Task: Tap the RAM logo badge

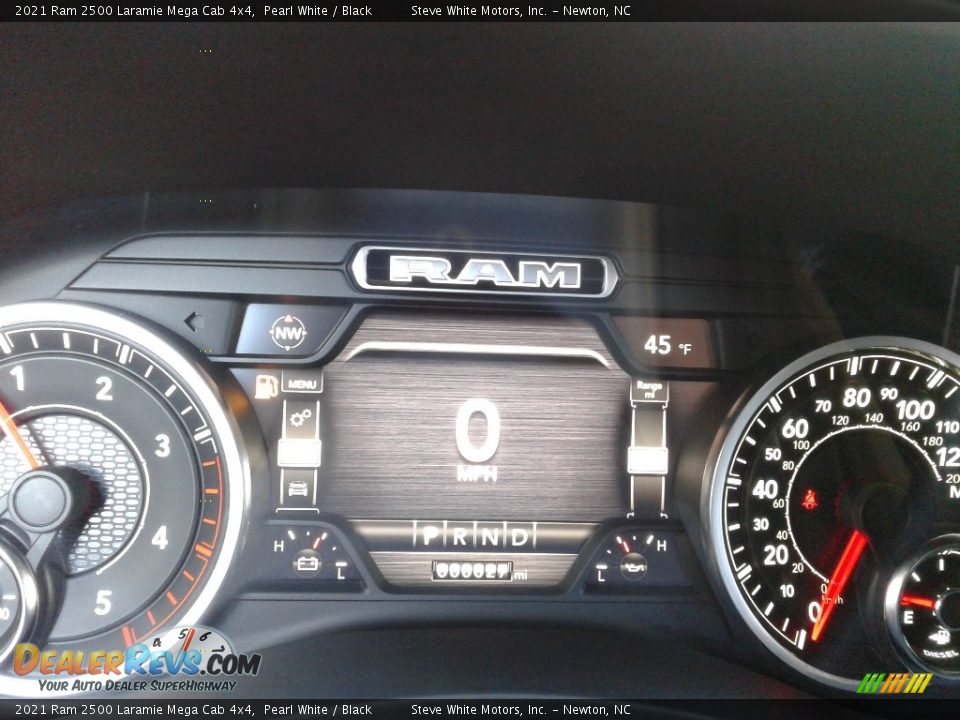Action: 484,272
